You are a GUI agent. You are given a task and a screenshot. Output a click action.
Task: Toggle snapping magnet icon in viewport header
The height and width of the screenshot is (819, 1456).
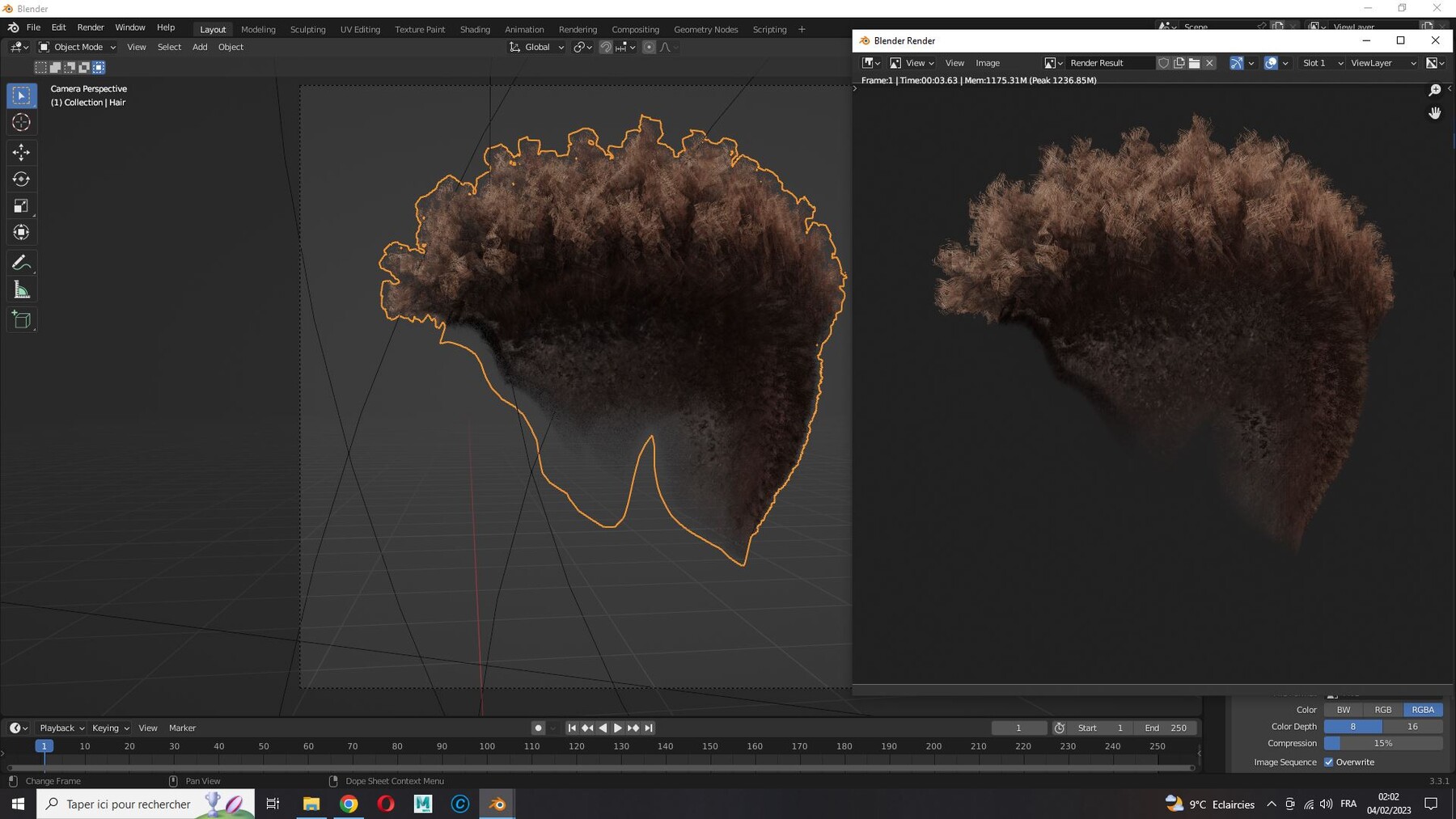(605, 47)
